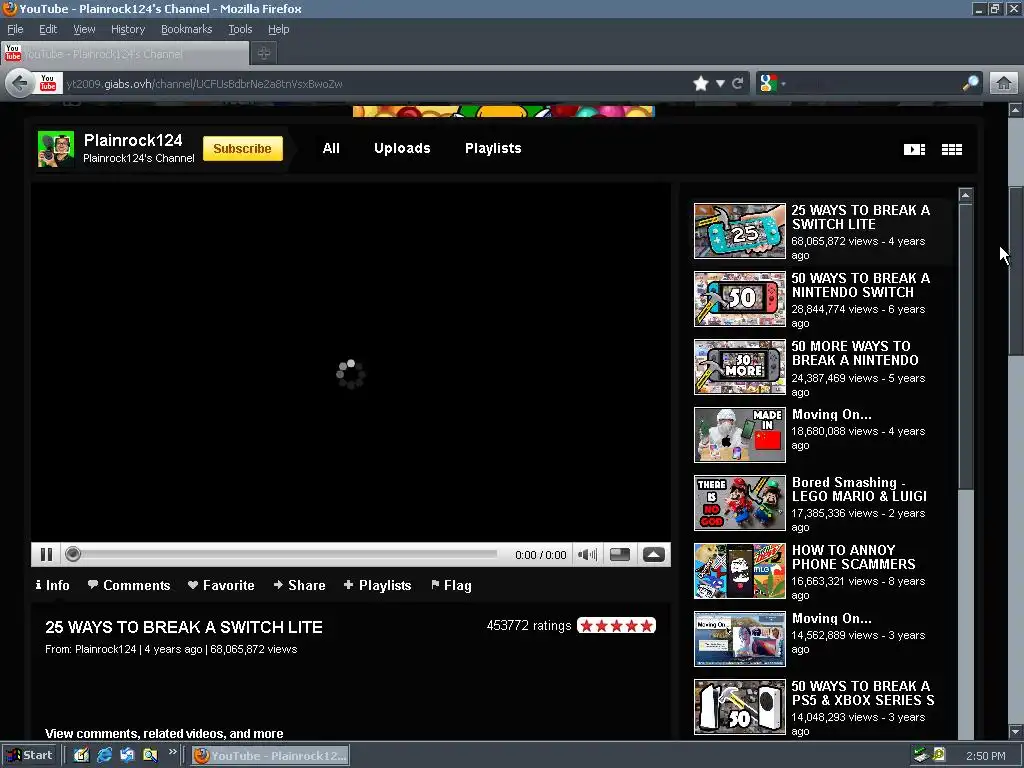Open the View menu
This screenshot has height=768, width=1024.
click(84, 29)
